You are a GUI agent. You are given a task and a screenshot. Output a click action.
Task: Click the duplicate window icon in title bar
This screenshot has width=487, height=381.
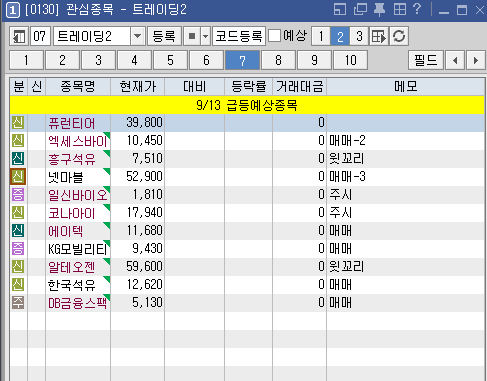click(x=360, y=9)
